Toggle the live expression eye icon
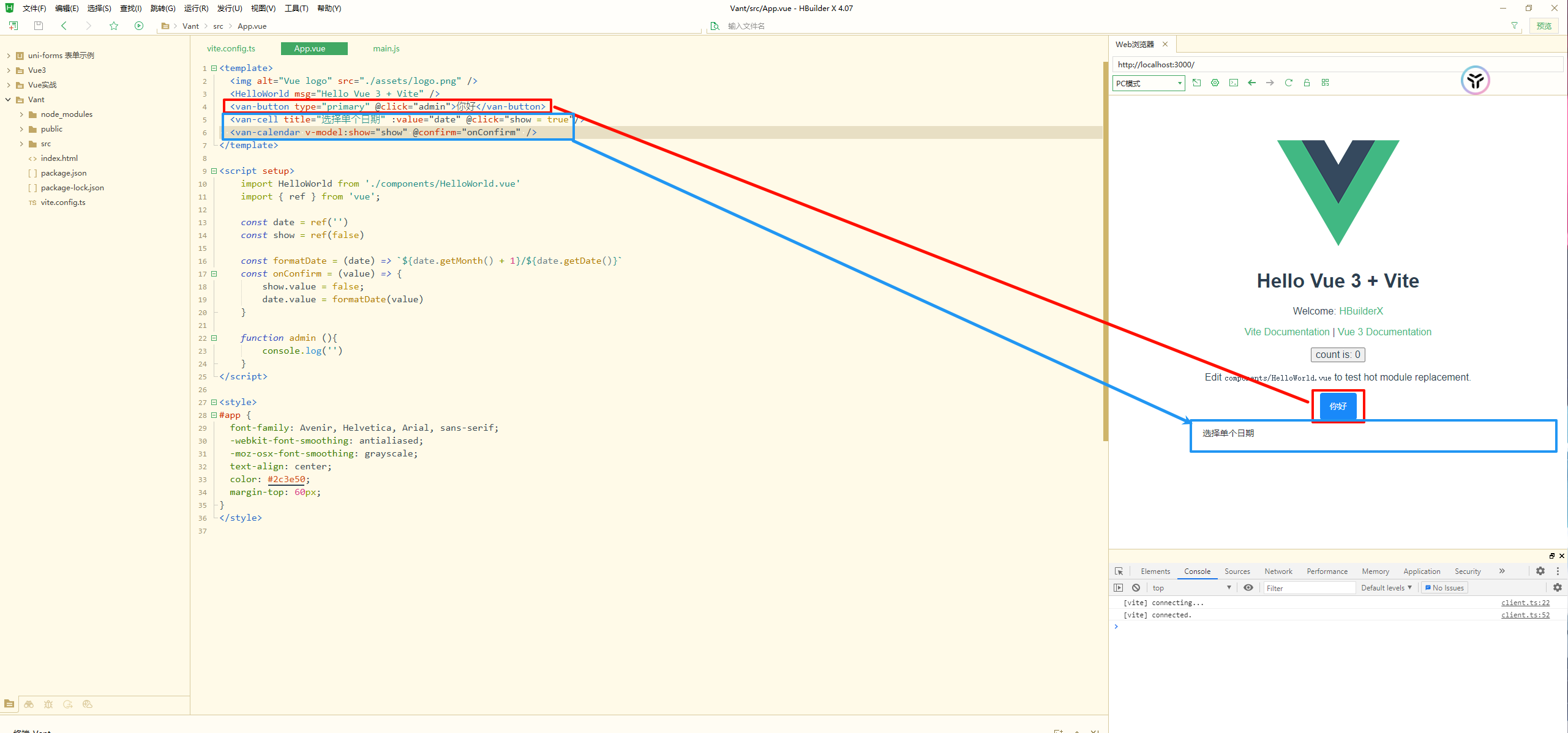Image resolution: width=1568 pixels, height=733 pixels. click(1248, 587)
